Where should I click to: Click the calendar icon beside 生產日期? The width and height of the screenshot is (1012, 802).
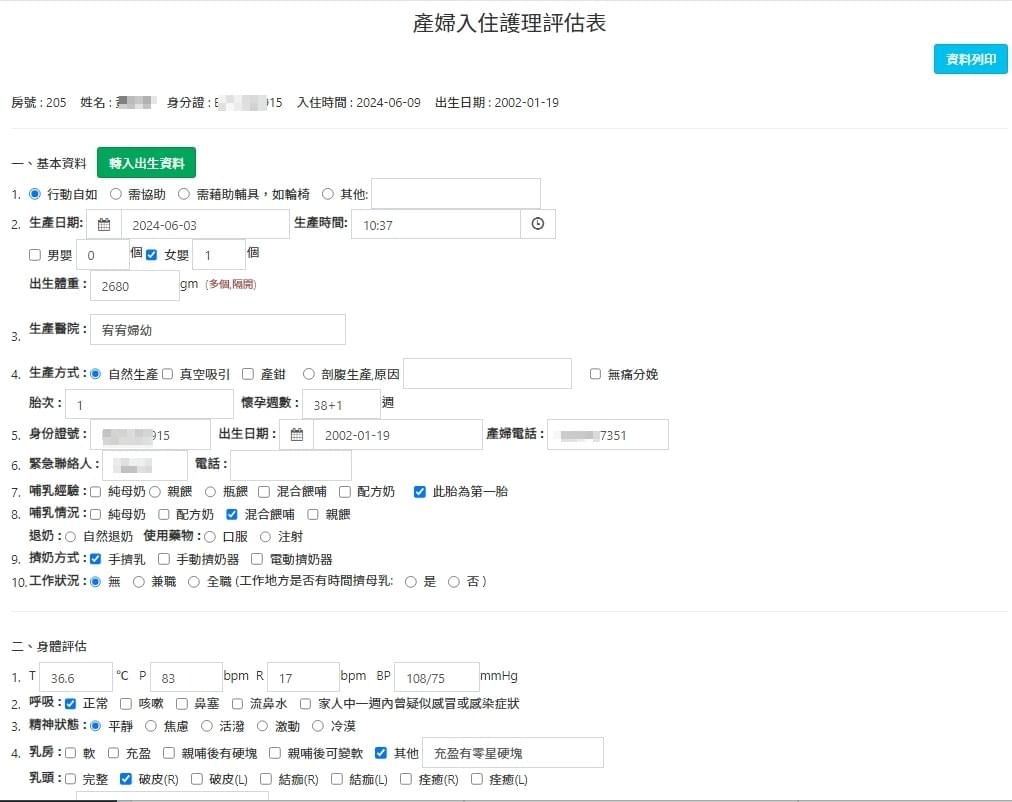coord(104,224)
